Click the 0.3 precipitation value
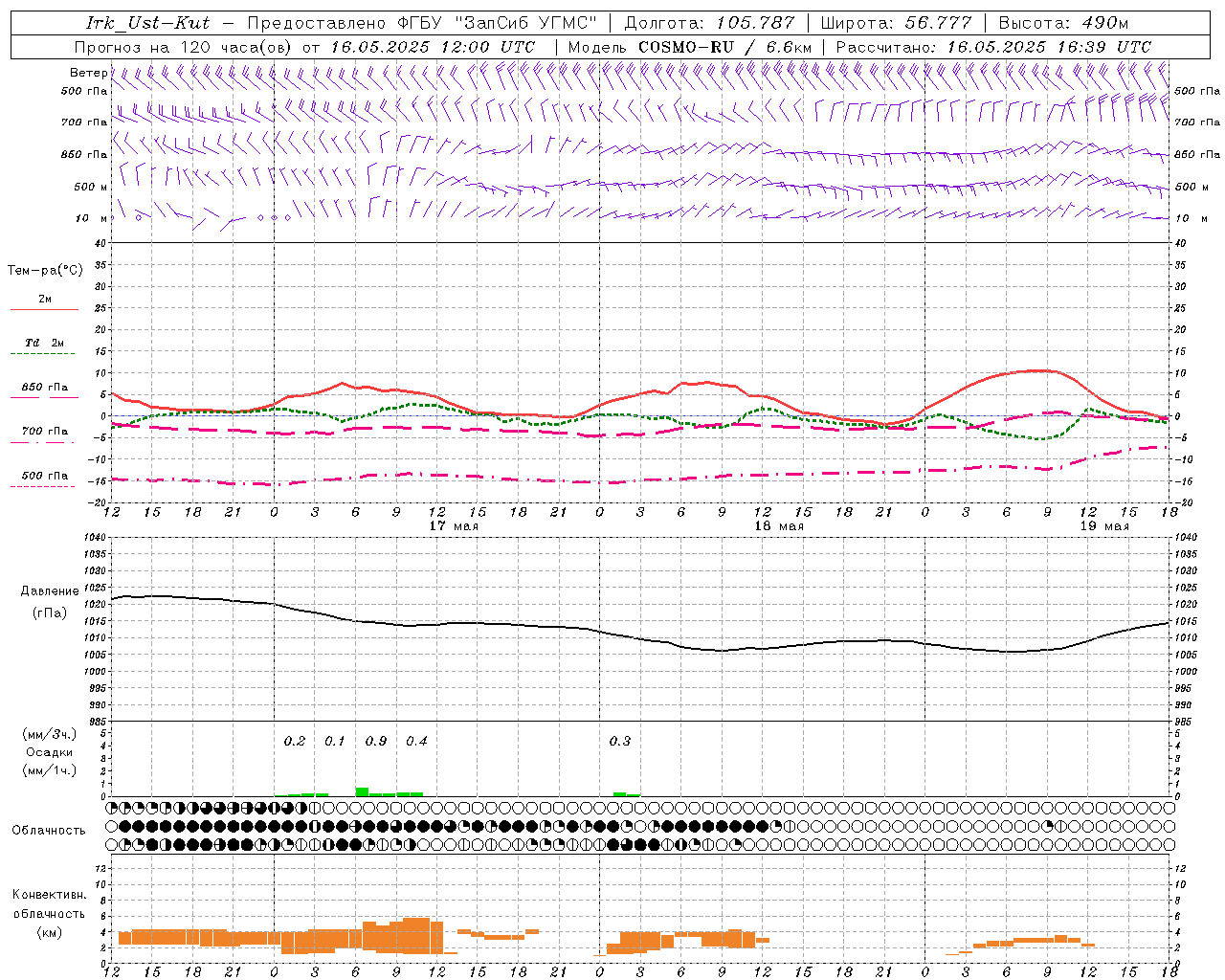Screen dimensions: 1225x980 pyautogui.click(x=620, y=741)
